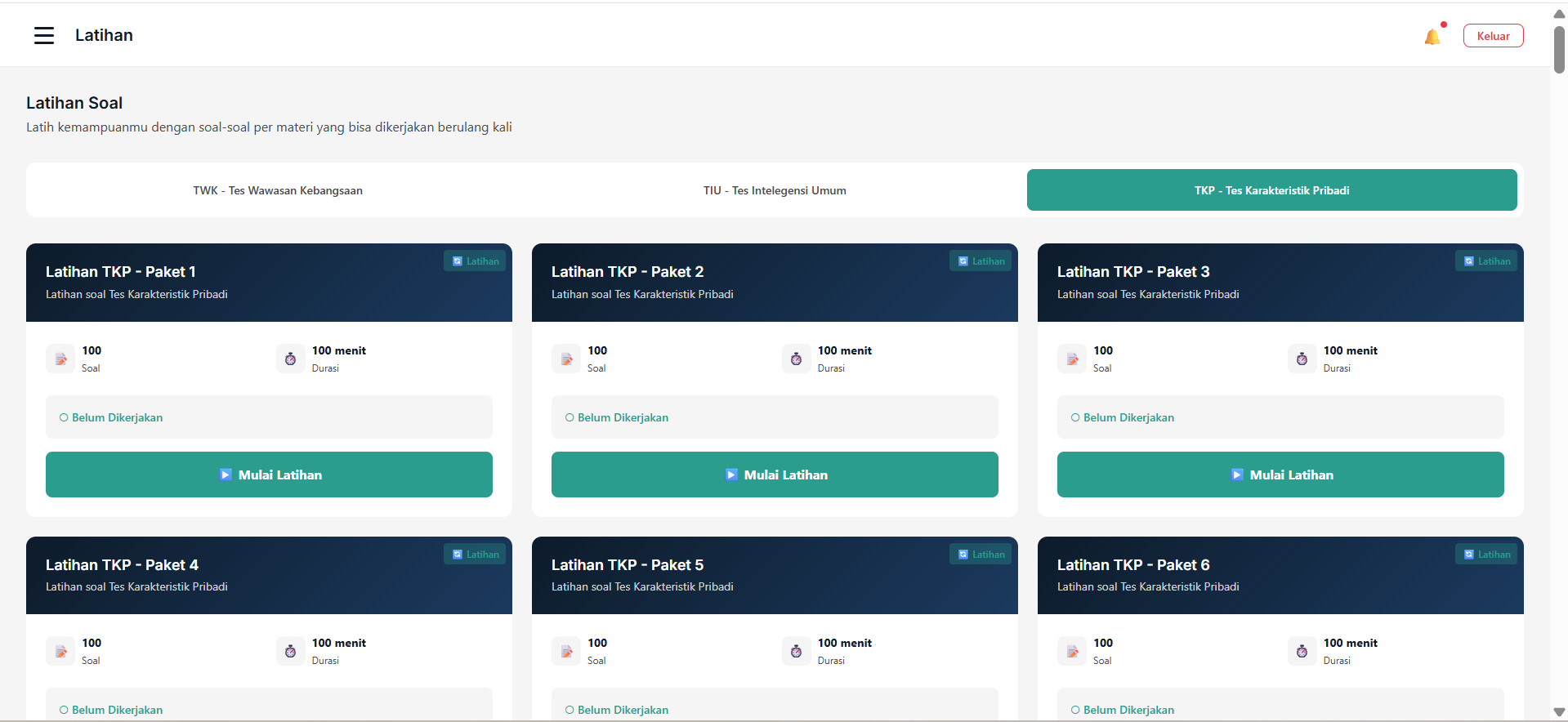Switch to TIU - Tes Intelegensi Umum tab

click(774, 190)
